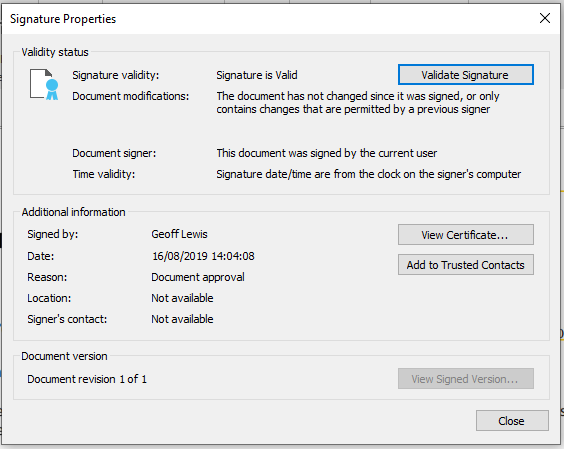The height and width of the screenshot is (449, 564).
Task: Click the signing date 16/08/2019 14:04:08
Action: [x=203, y=256]
